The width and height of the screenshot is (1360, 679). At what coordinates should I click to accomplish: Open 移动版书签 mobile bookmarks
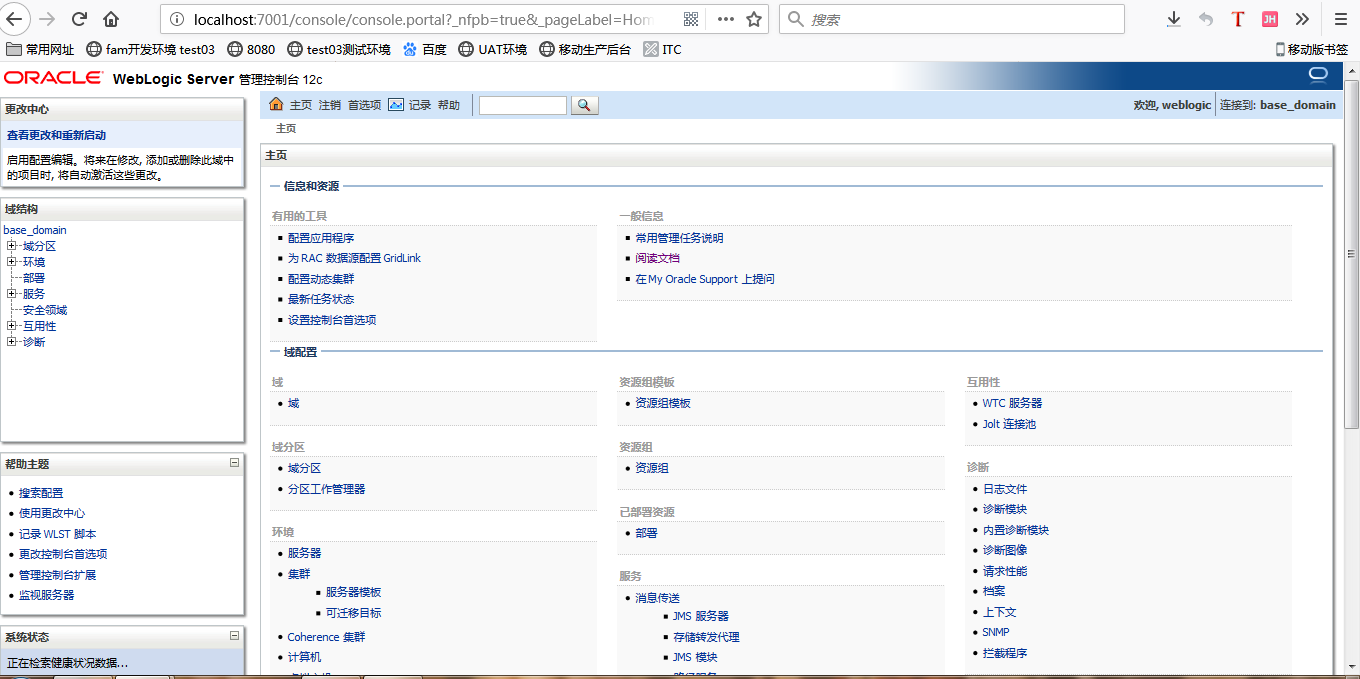coord(1311,49)
